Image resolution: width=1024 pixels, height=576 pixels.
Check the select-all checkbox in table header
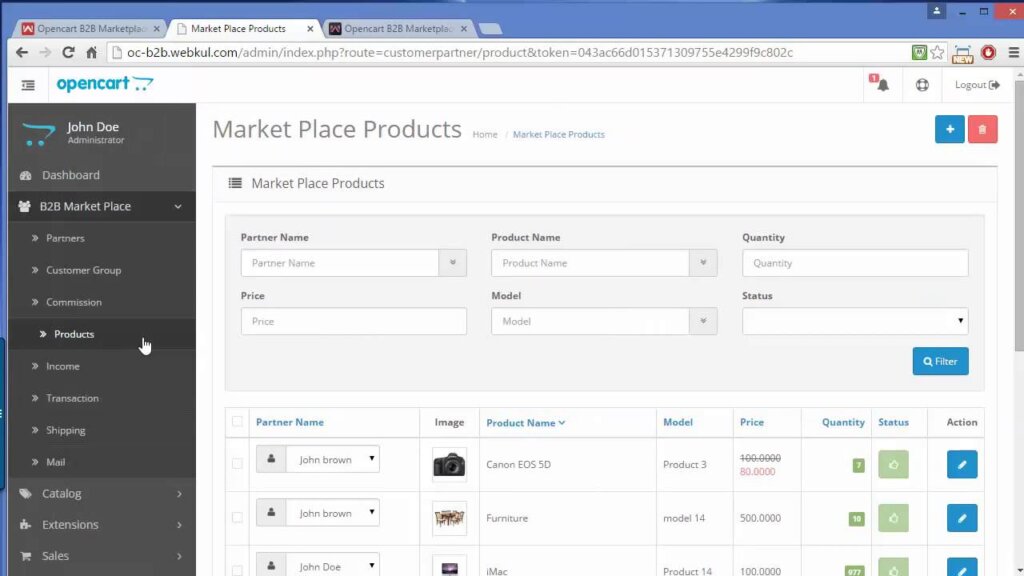pos(237,422)
